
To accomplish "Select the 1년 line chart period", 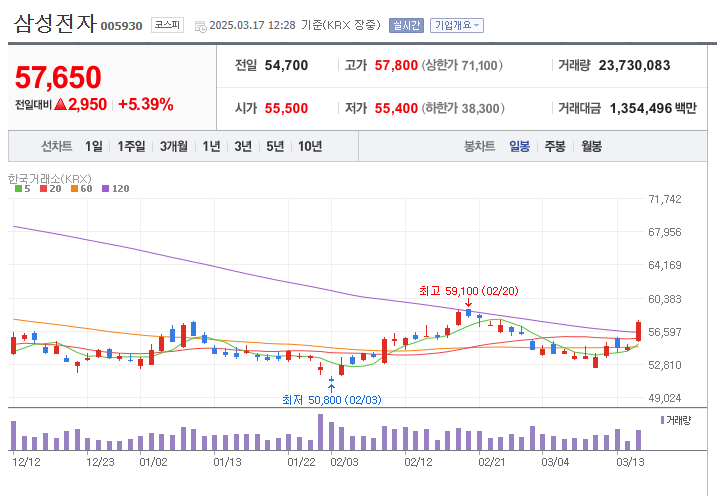I will (x=211, y=146).
